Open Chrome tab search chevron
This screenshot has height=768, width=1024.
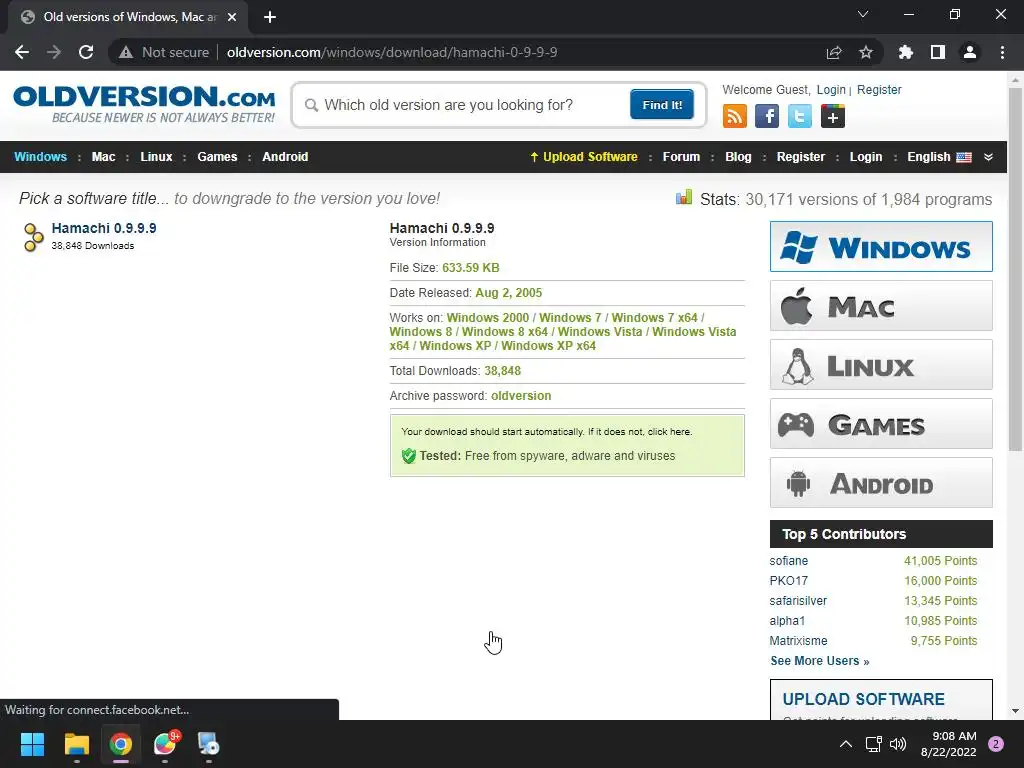(863, 14)
